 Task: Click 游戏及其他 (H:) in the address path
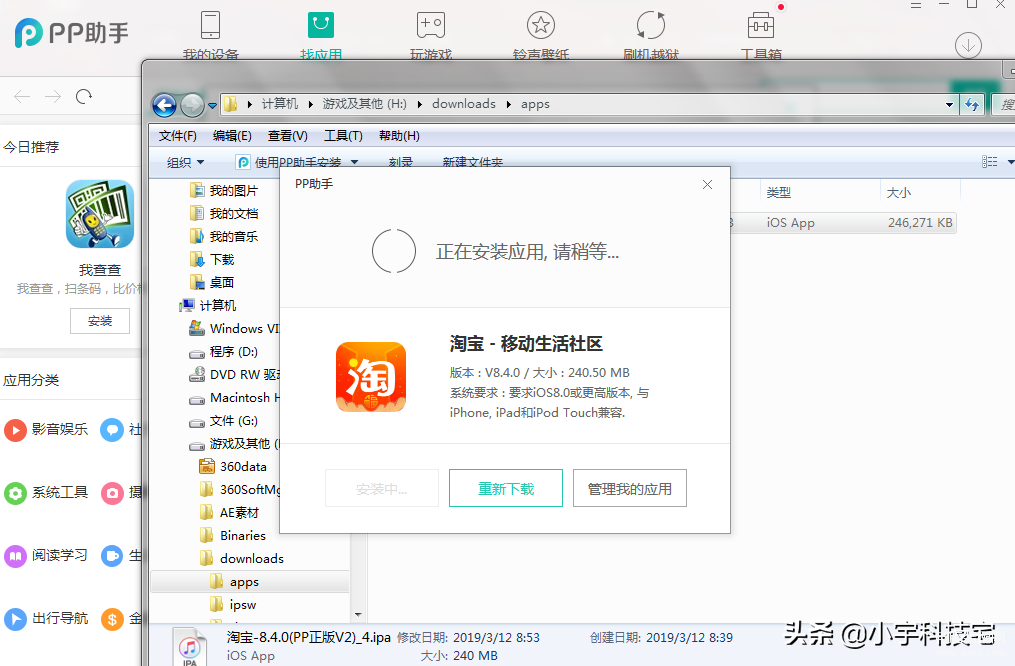364,104
